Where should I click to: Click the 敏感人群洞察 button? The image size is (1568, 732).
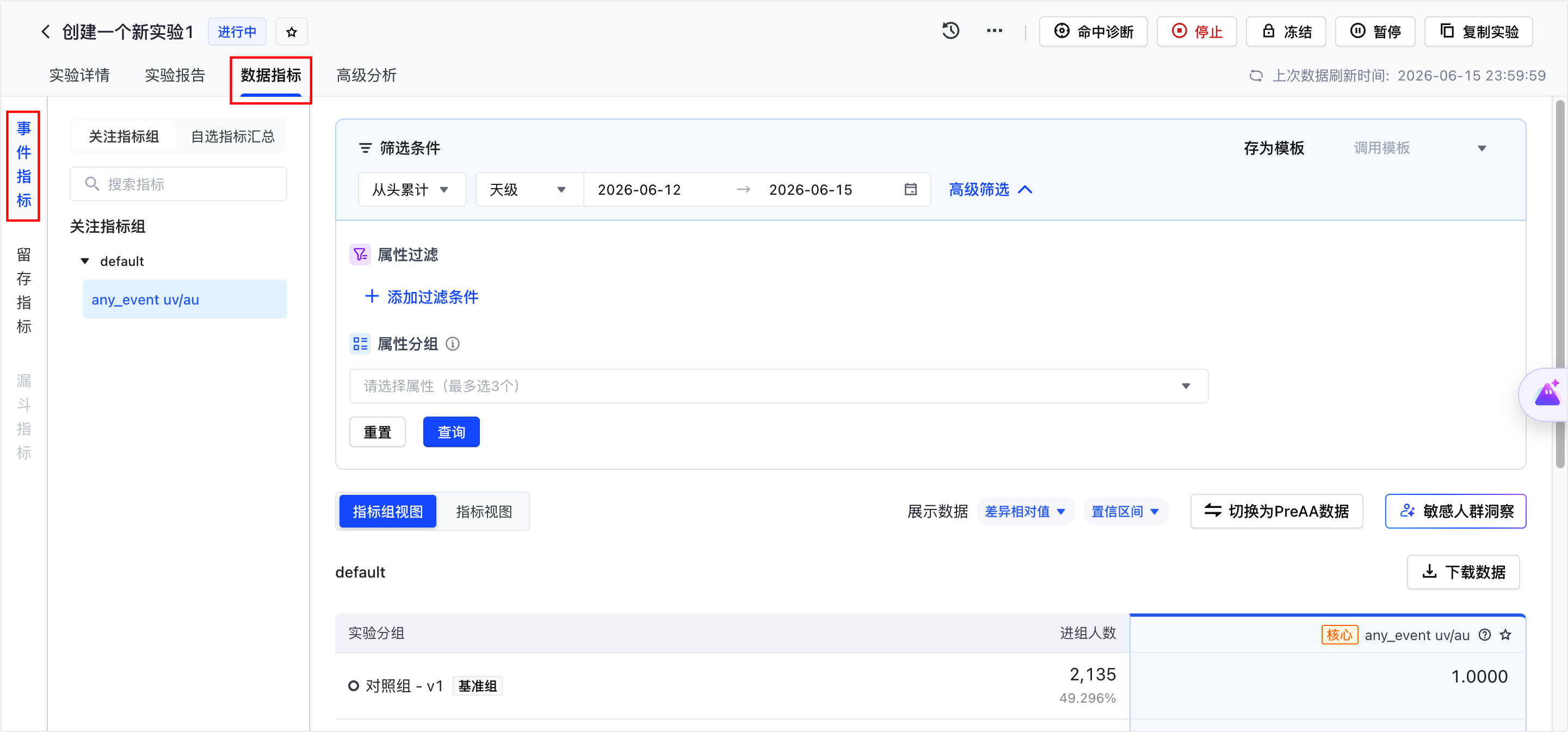point(1455,511)
